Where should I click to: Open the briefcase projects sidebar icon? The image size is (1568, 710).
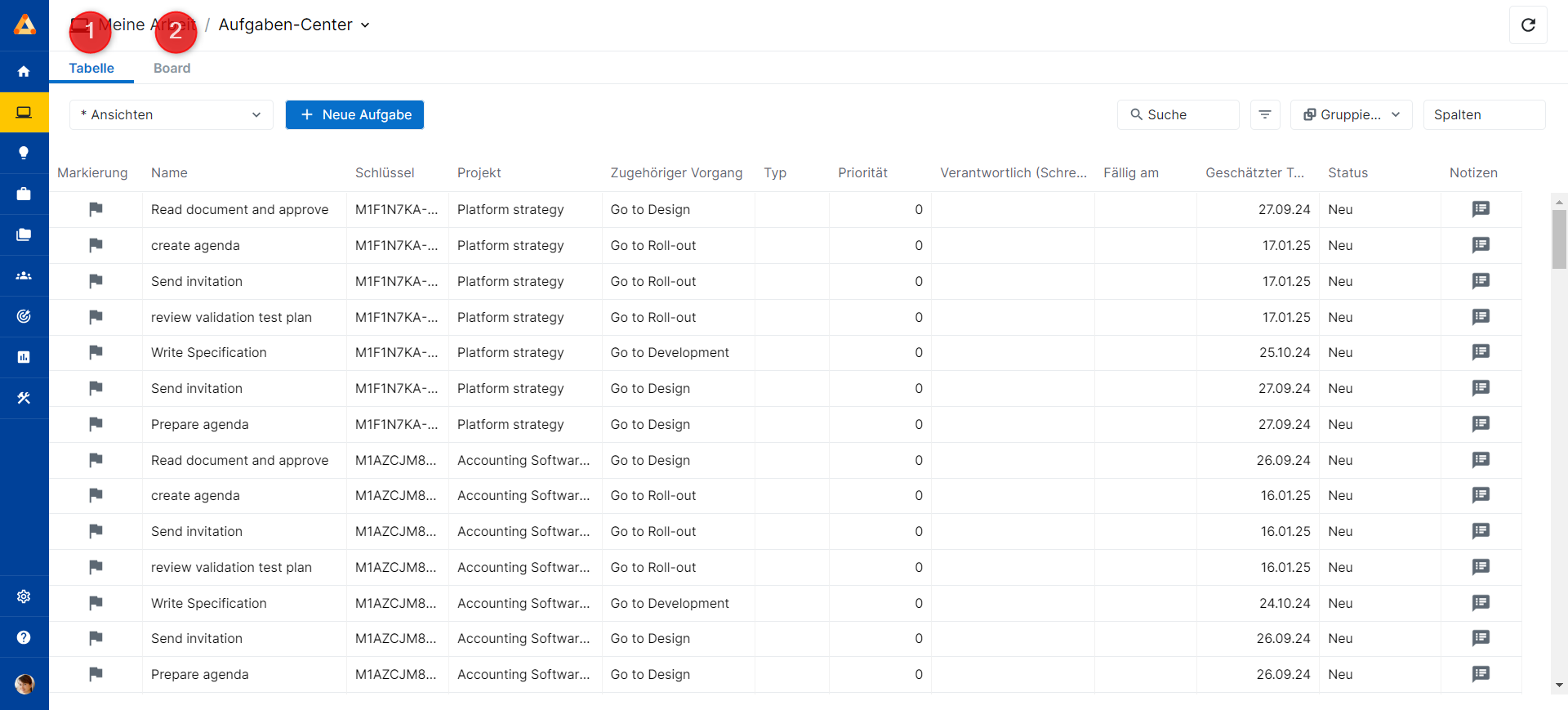point(24,194)
